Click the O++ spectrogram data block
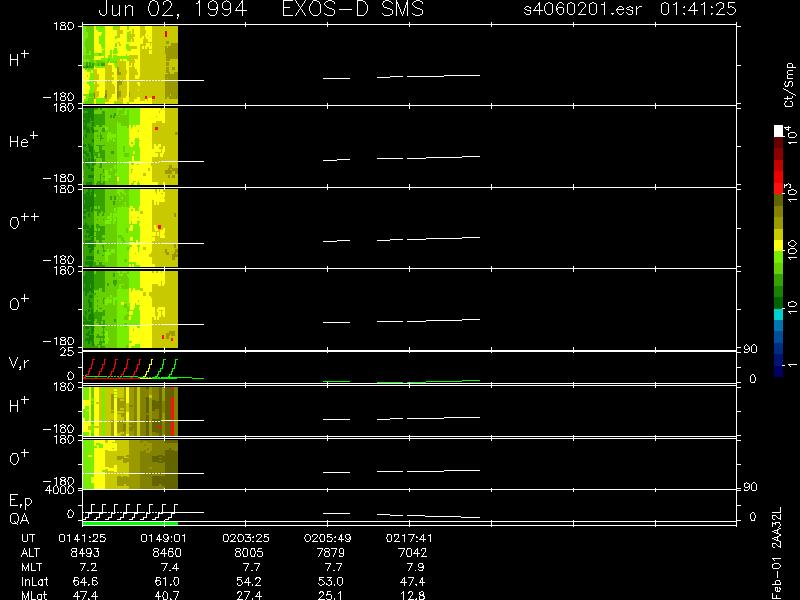This screenshot has width=800, height=600. tap(130, 228)
